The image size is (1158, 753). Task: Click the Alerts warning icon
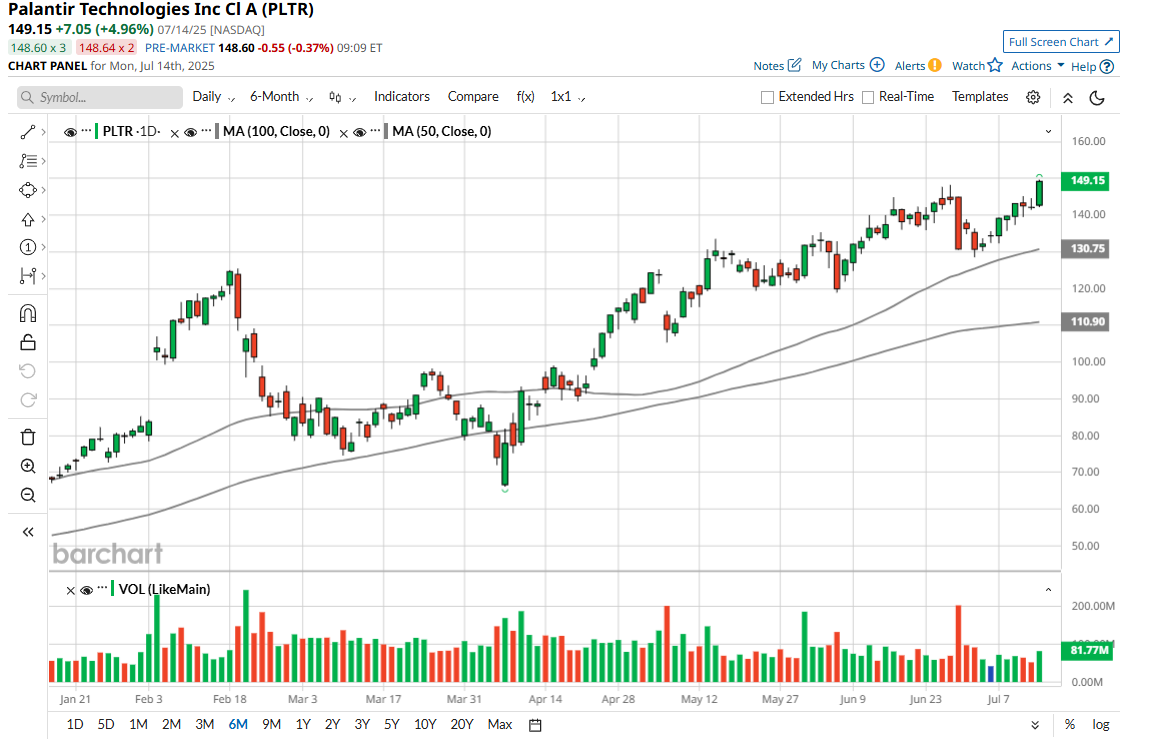[935, 65]
